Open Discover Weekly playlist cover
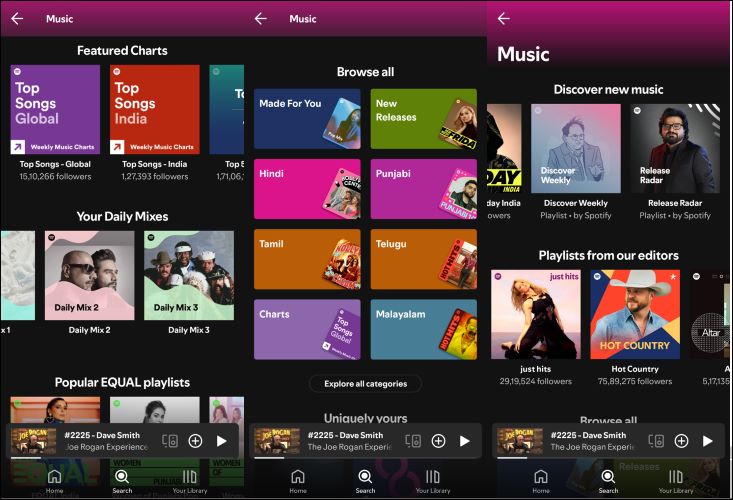 point(575,148)
